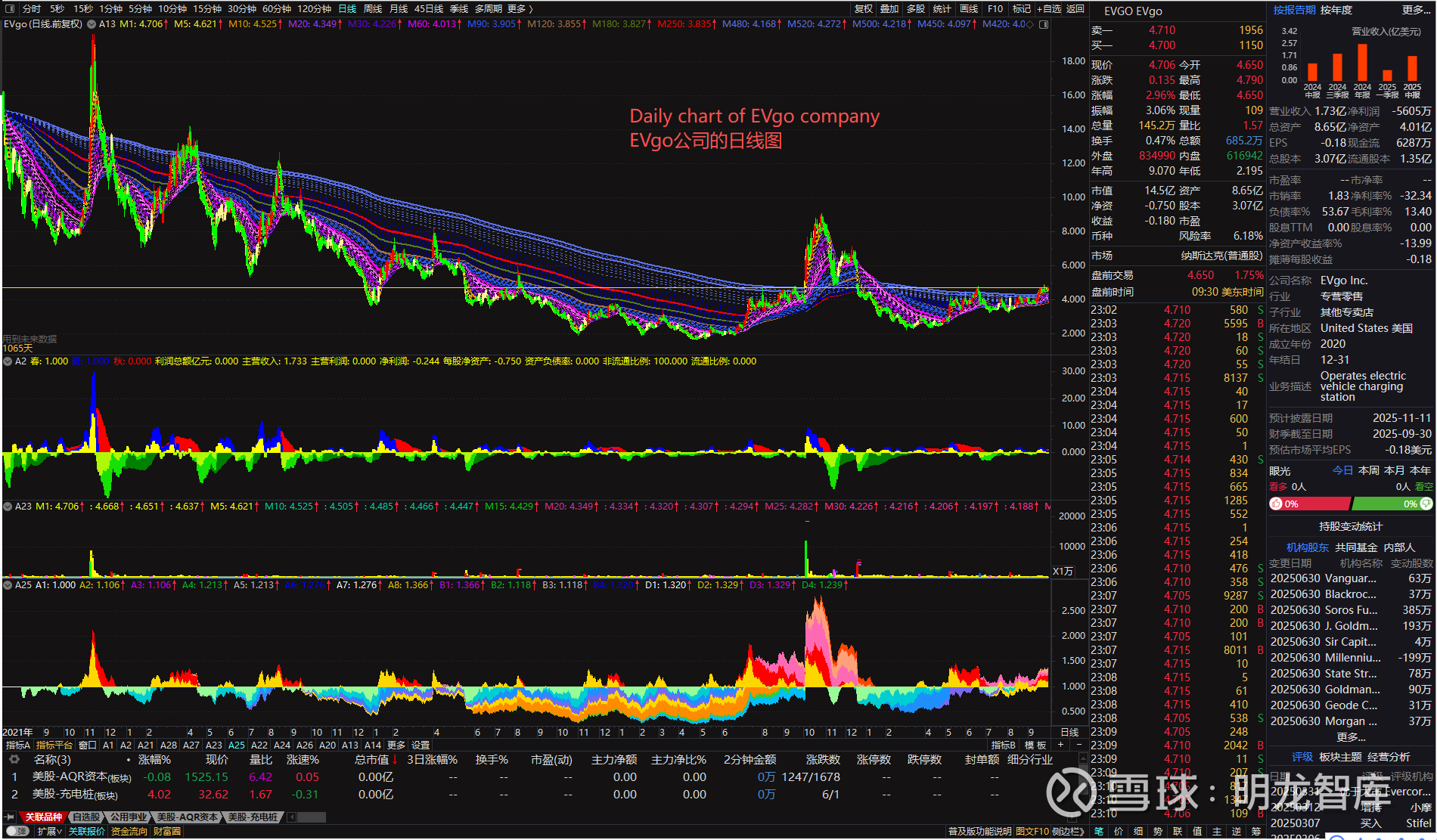
Task: Open the 值 value view in bottom toolbar
Action: (x=1197, y=832)
